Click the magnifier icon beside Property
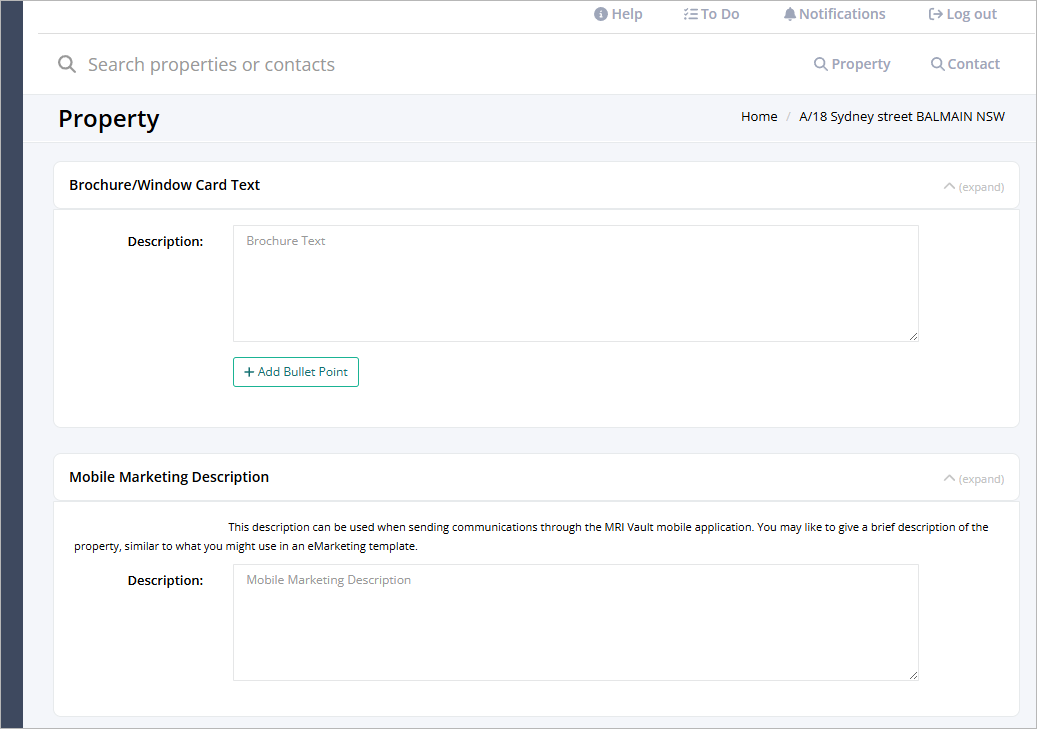Image resolution: width=1037 pixels, height=729 pixels. [x=820, y=64]
